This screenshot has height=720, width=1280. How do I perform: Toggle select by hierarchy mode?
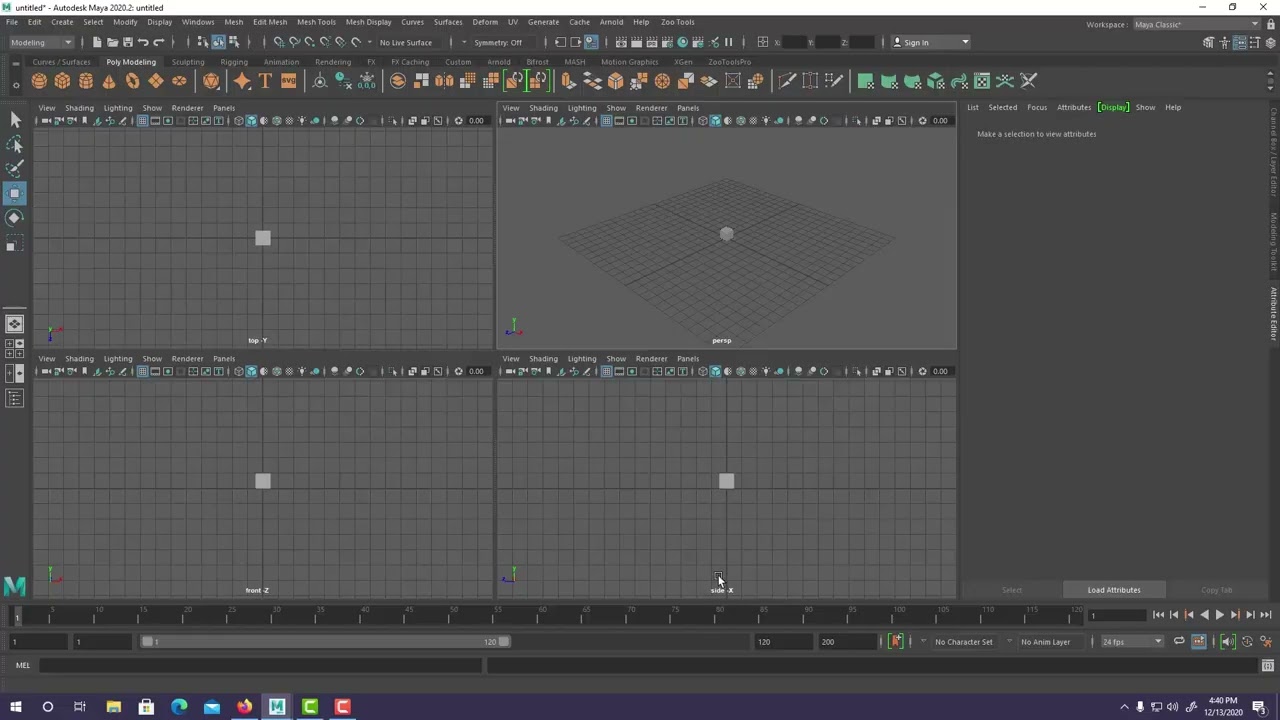(202, 42)
